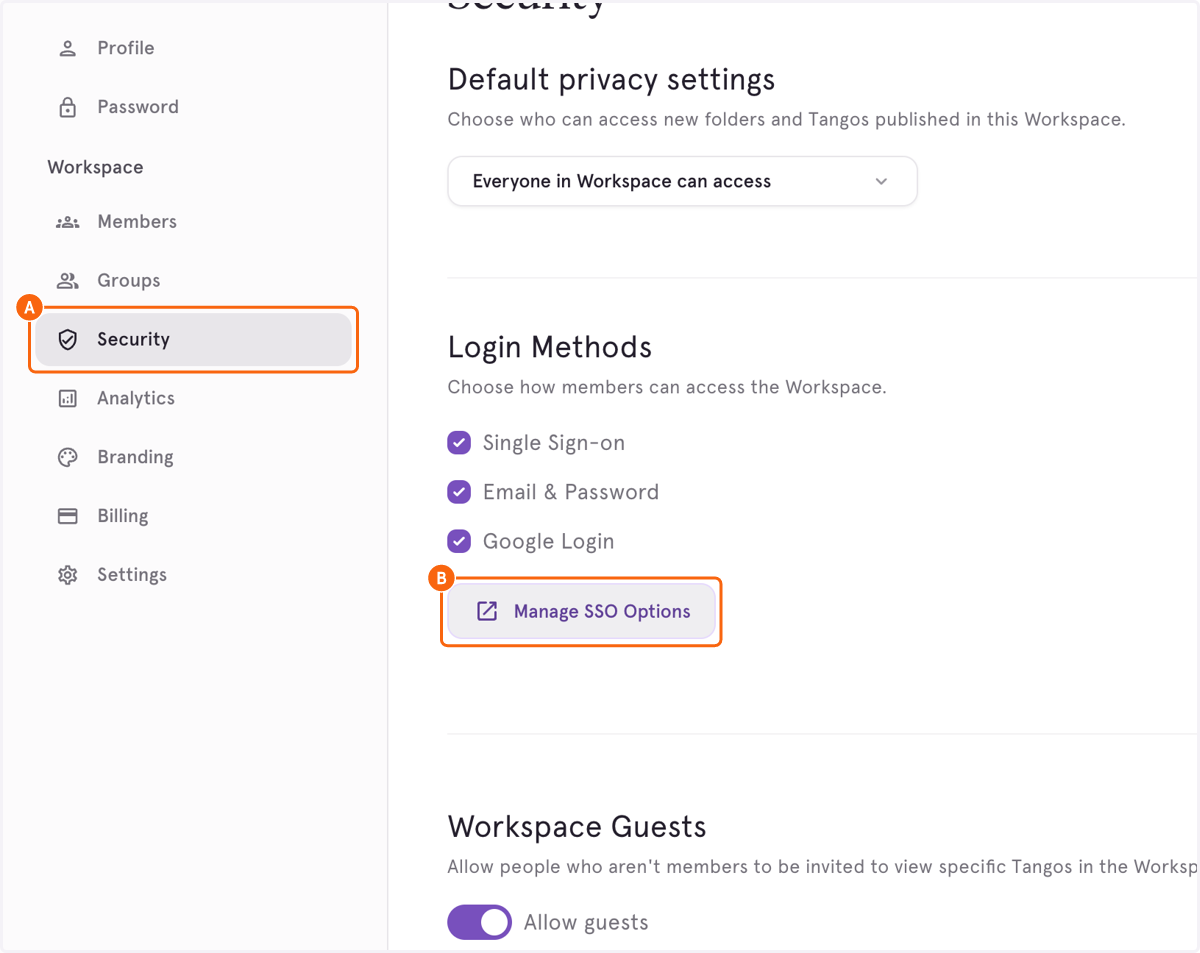Click the Email & Password label text

pyautogui.click(x=571, y=492)
